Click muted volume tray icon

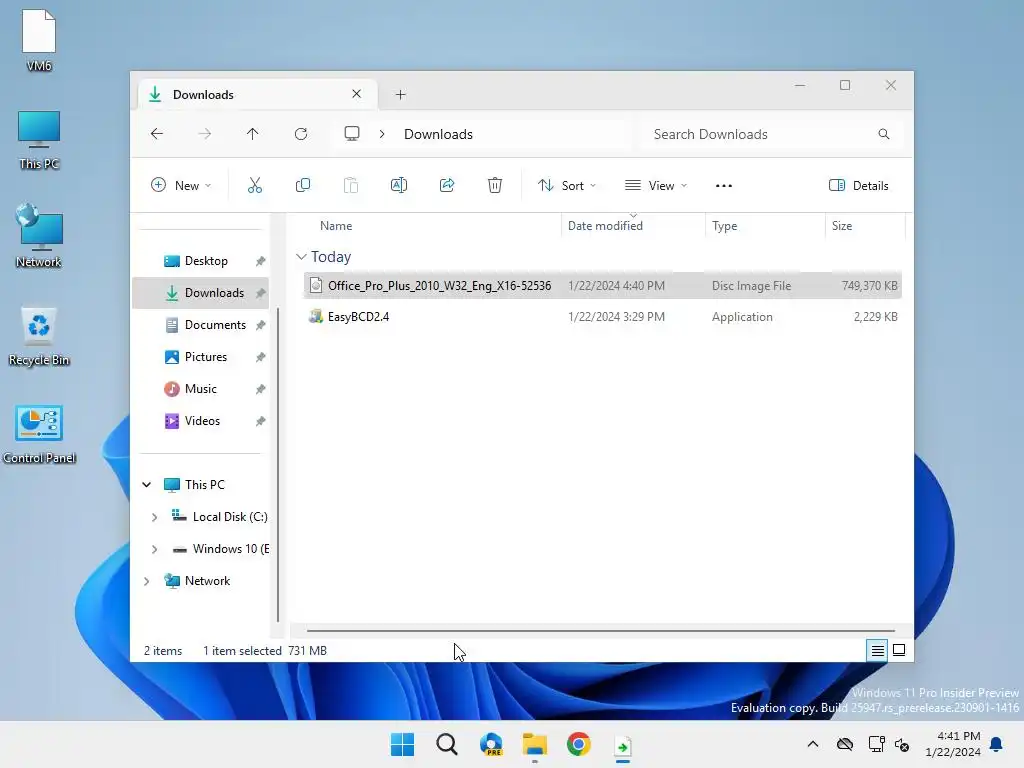[902, 744]
